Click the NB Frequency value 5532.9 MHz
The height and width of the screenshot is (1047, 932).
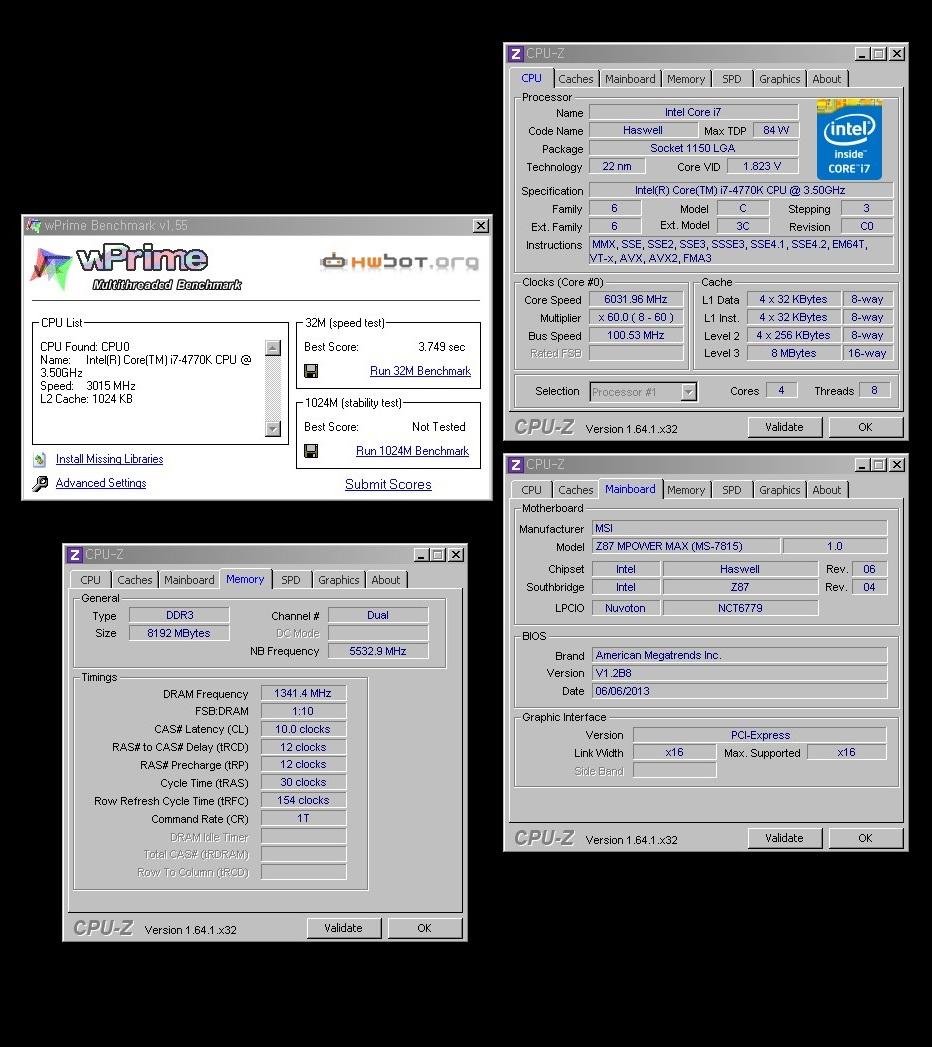(x=378, y=651)
